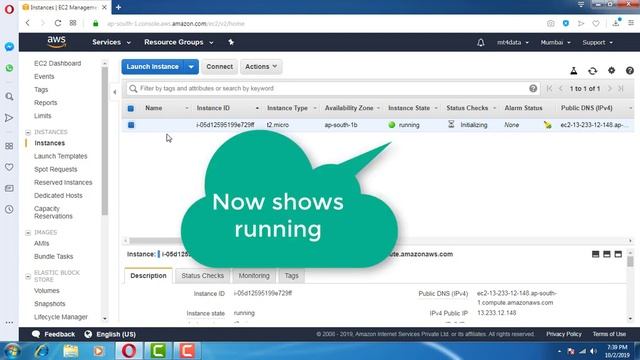The image size is (640, 360).
Task: Open downloads icon in address bar
Action: click(x=616, y=23)
